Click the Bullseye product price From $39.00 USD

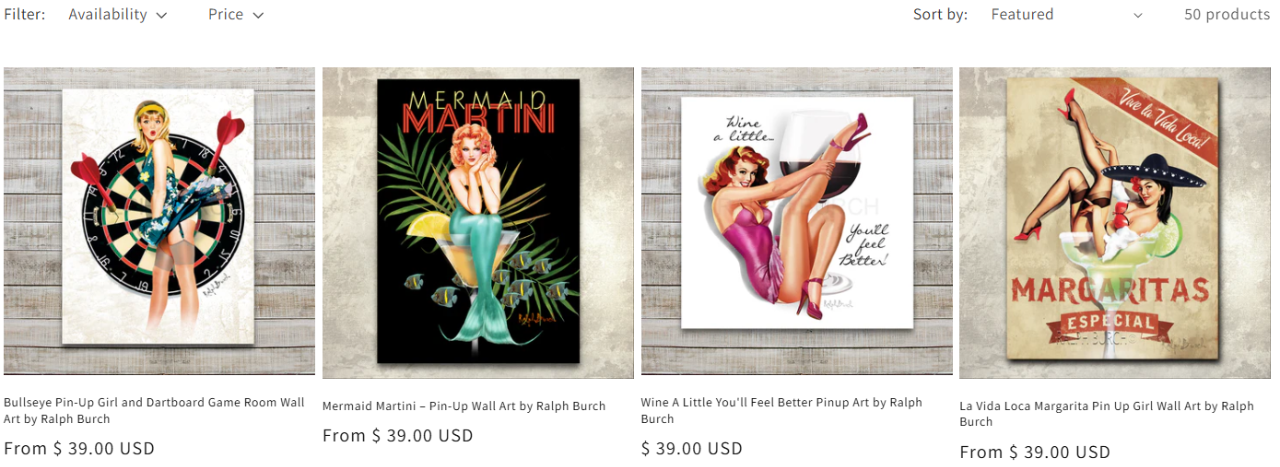[x=79, y=449]
